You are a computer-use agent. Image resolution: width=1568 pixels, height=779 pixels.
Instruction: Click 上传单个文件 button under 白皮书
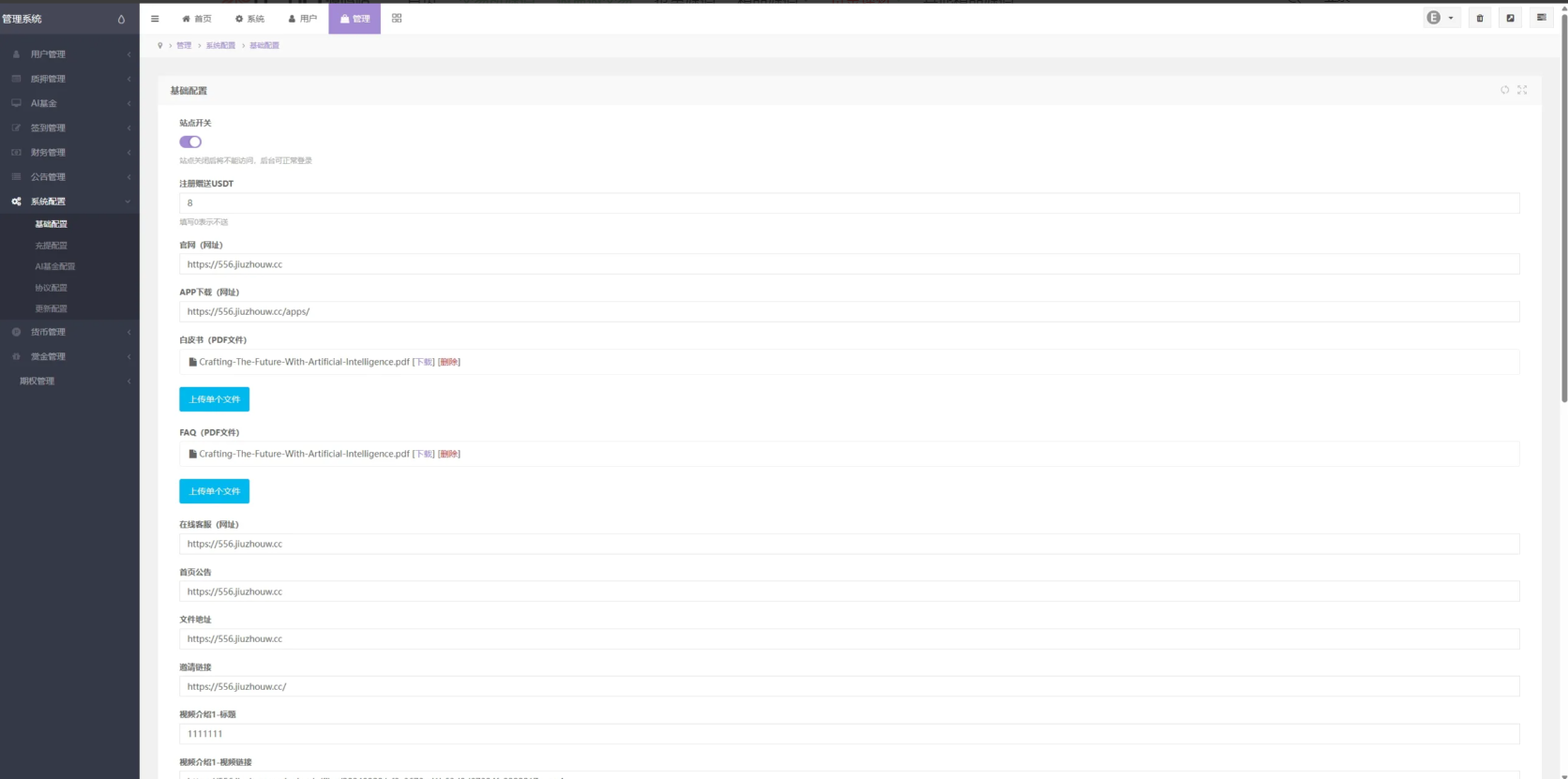(x=214, y=399)
